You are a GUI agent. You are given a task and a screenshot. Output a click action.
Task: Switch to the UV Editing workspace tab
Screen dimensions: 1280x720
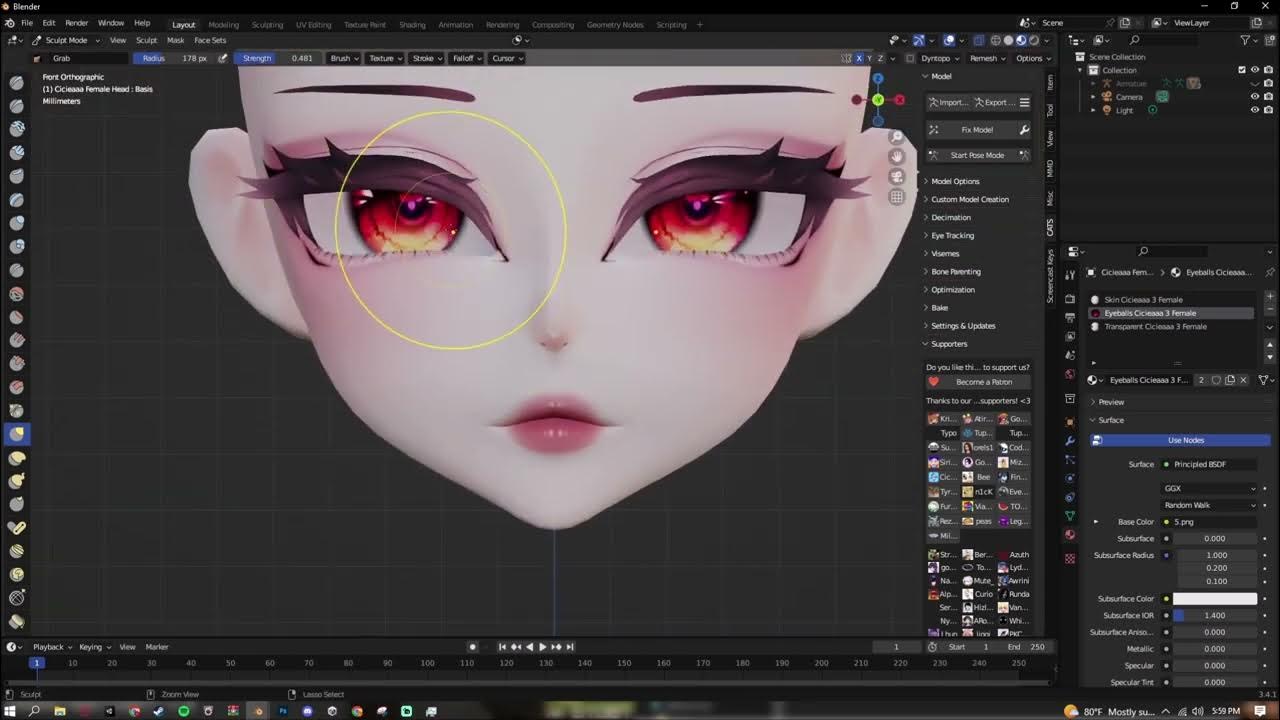pos(314,24)
